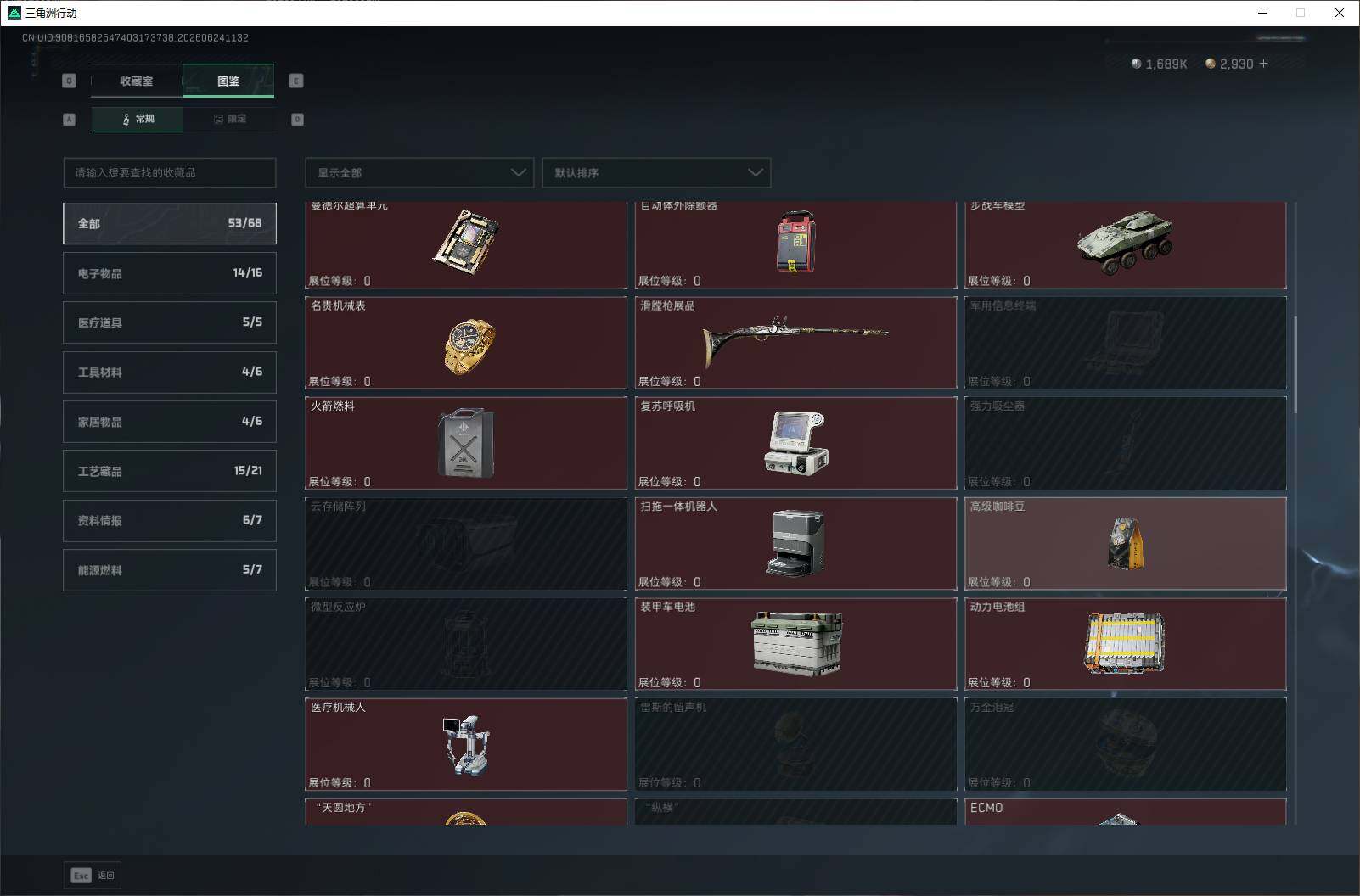Screen dimensions: 1360x896
Task: Select the 工具材料 category
Action: (x=170, y=372)
